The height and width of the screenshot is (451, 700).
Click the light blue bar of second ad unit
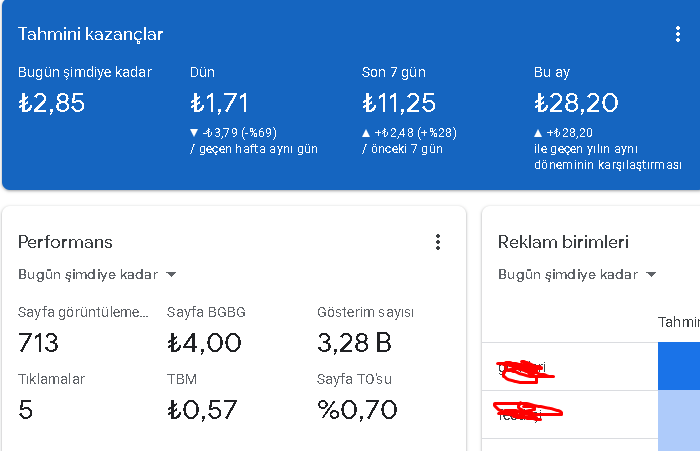679,414
